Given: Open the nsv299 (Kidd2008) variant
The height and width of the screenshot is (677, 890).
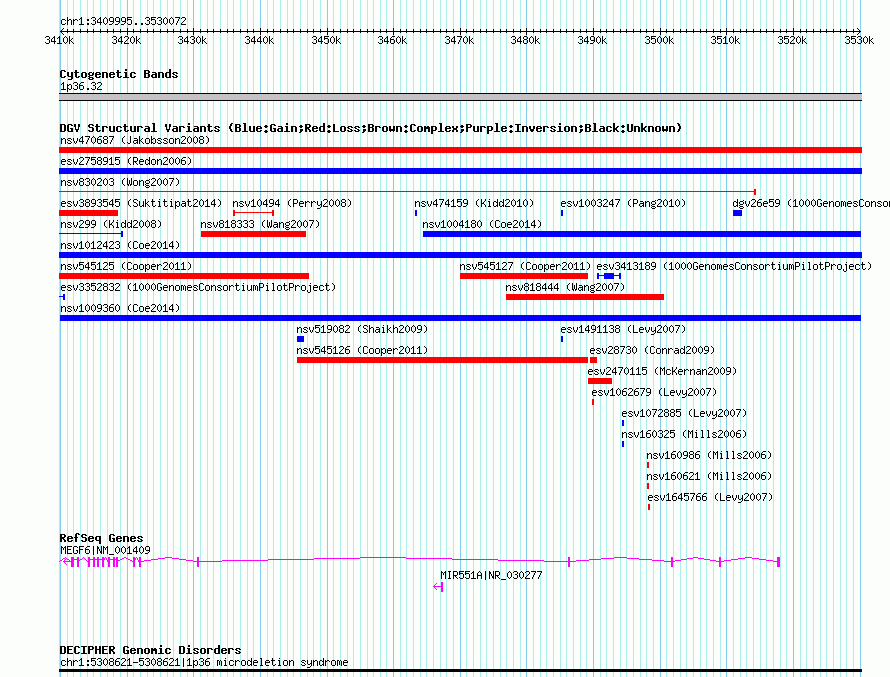Looking at the screenshot, I should [x=111, y=224].
